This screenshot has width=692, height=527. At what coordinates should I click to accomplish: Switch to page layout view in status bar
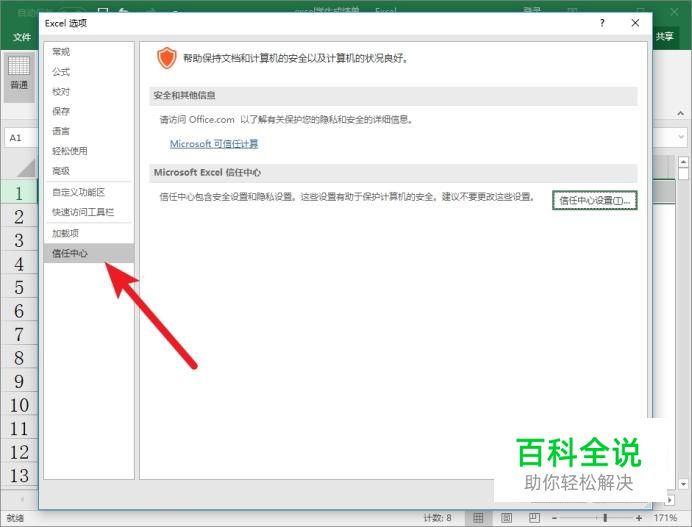point(506,518)
